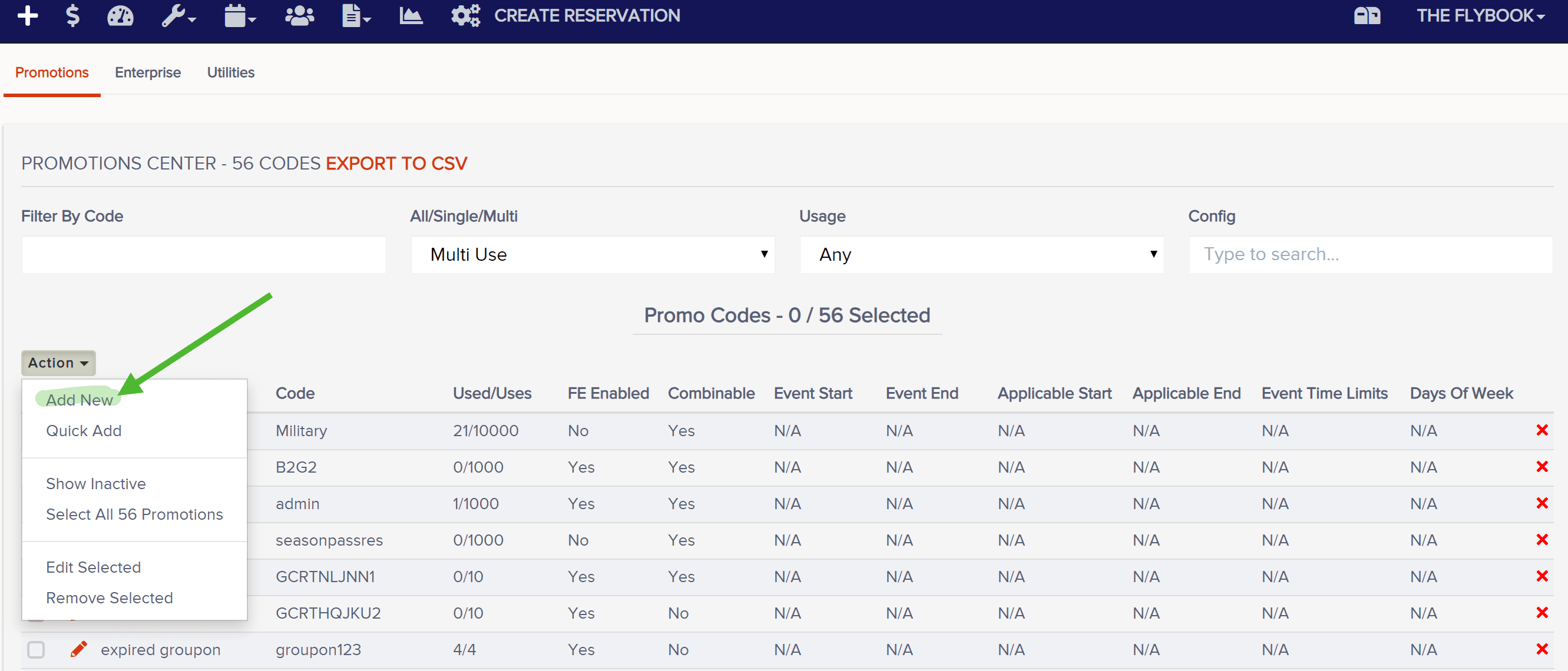The width and height of the screenshot is (1568, 671).
Task: Click the Military code cell
Action: click(x=302, y=431)
